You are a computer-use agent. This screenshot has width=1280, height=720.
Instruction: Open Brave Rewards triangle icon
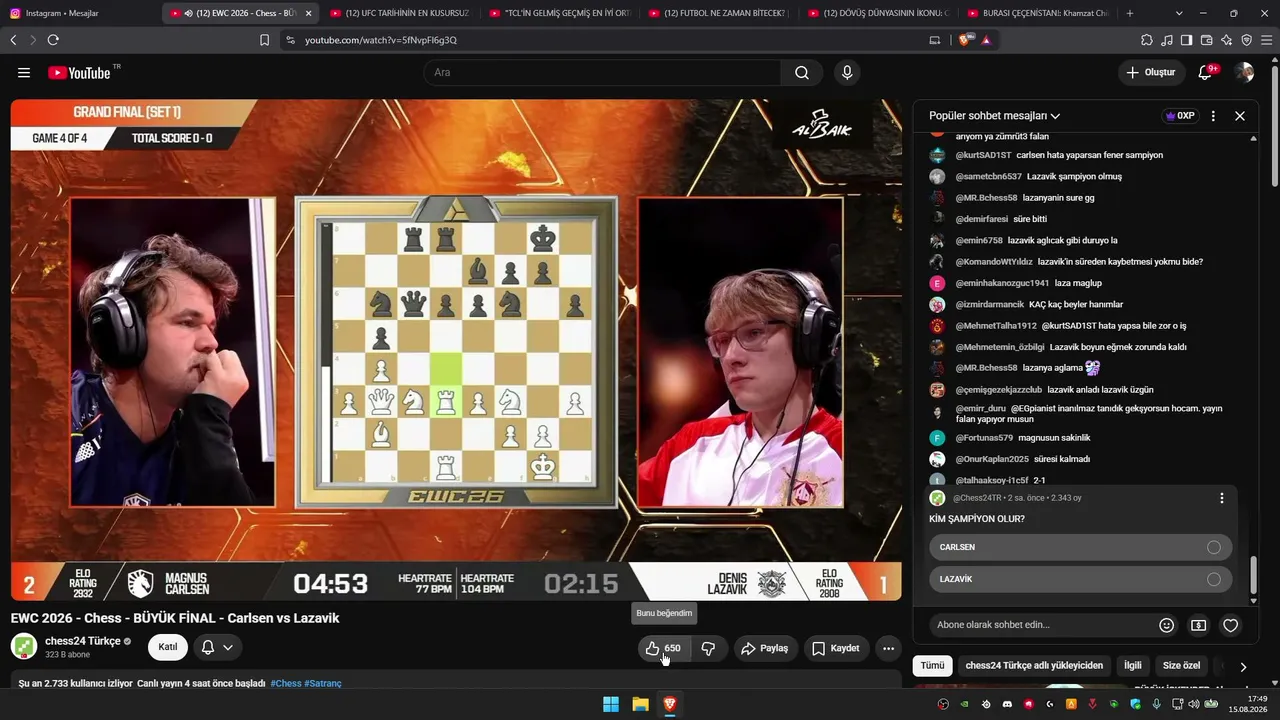(x=986, y=40)
